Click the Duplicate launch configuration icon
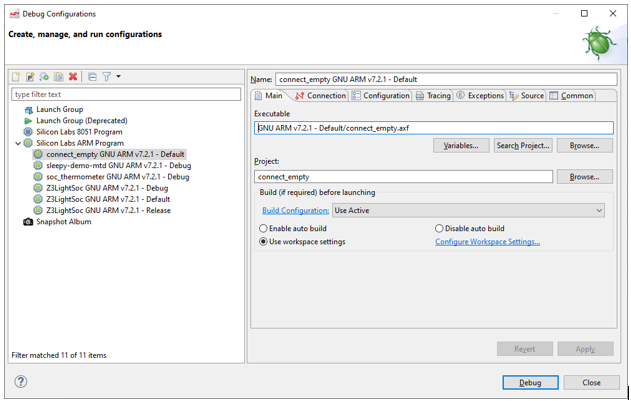 pyautogui.click(x=59, y=76)
